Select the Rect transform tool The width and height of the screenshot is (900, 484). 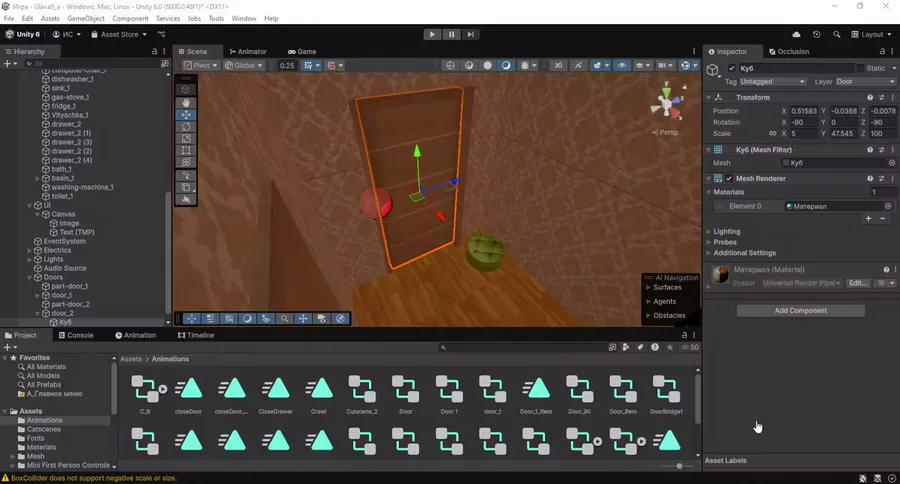185,151
